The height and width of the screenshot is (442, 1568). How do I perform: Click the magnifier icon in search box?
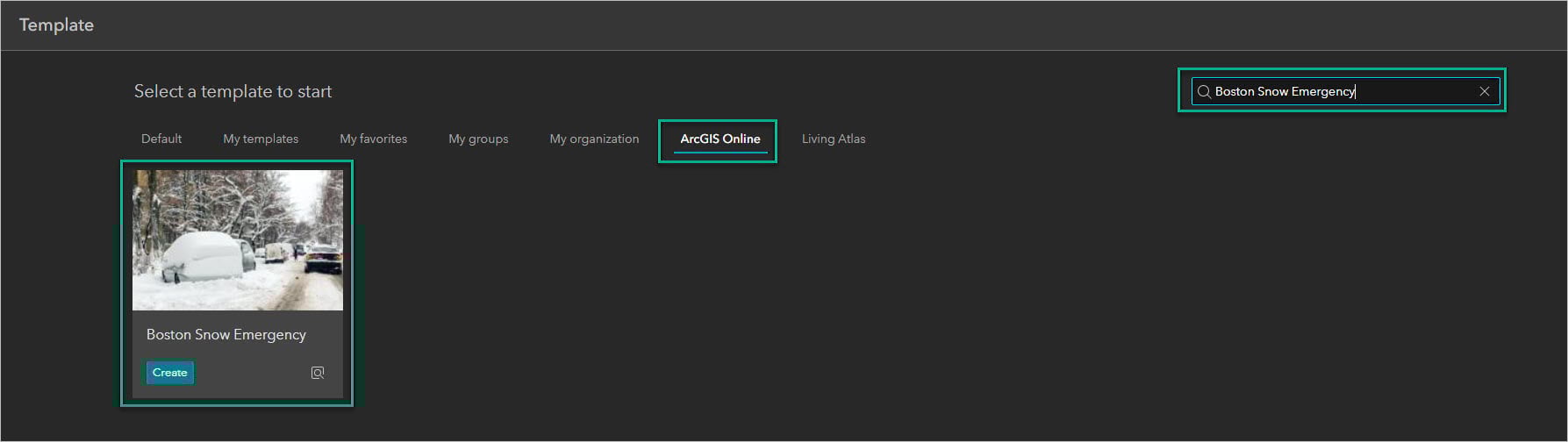(x=1204, y=91)
